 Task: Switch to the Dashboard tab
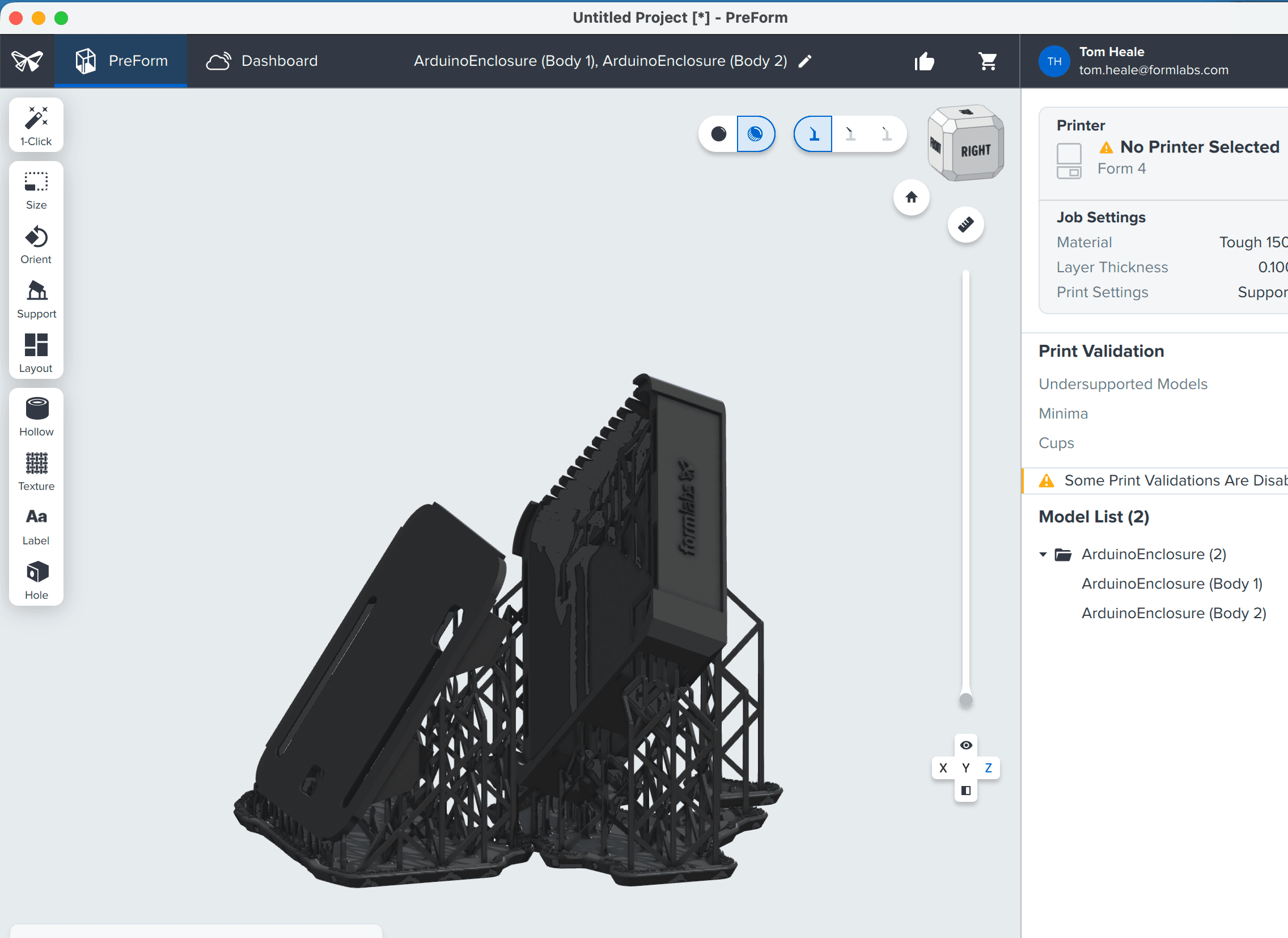(x=262, y=61)
